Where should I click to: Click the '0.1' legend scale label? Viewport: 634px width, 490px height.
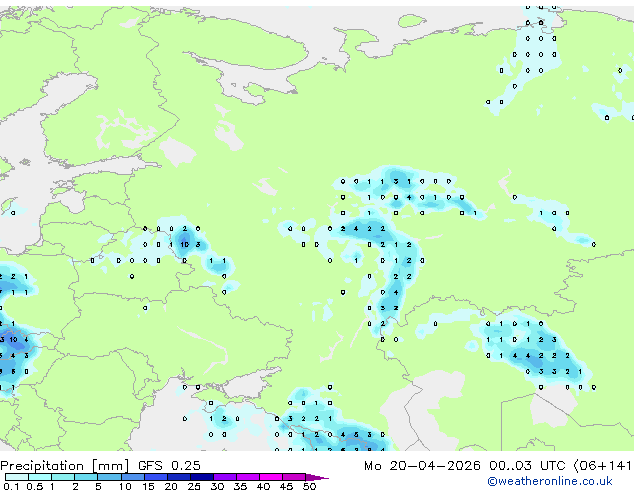coord(11,486)
